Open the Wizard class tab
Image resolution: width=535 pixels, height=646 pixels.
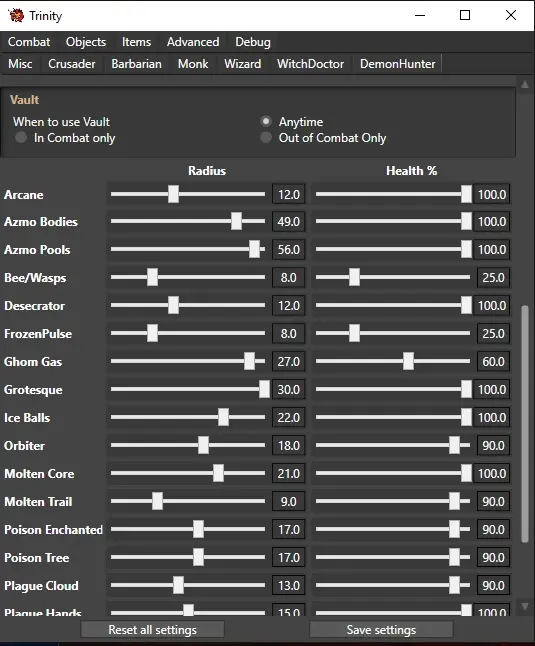(243, 64)
